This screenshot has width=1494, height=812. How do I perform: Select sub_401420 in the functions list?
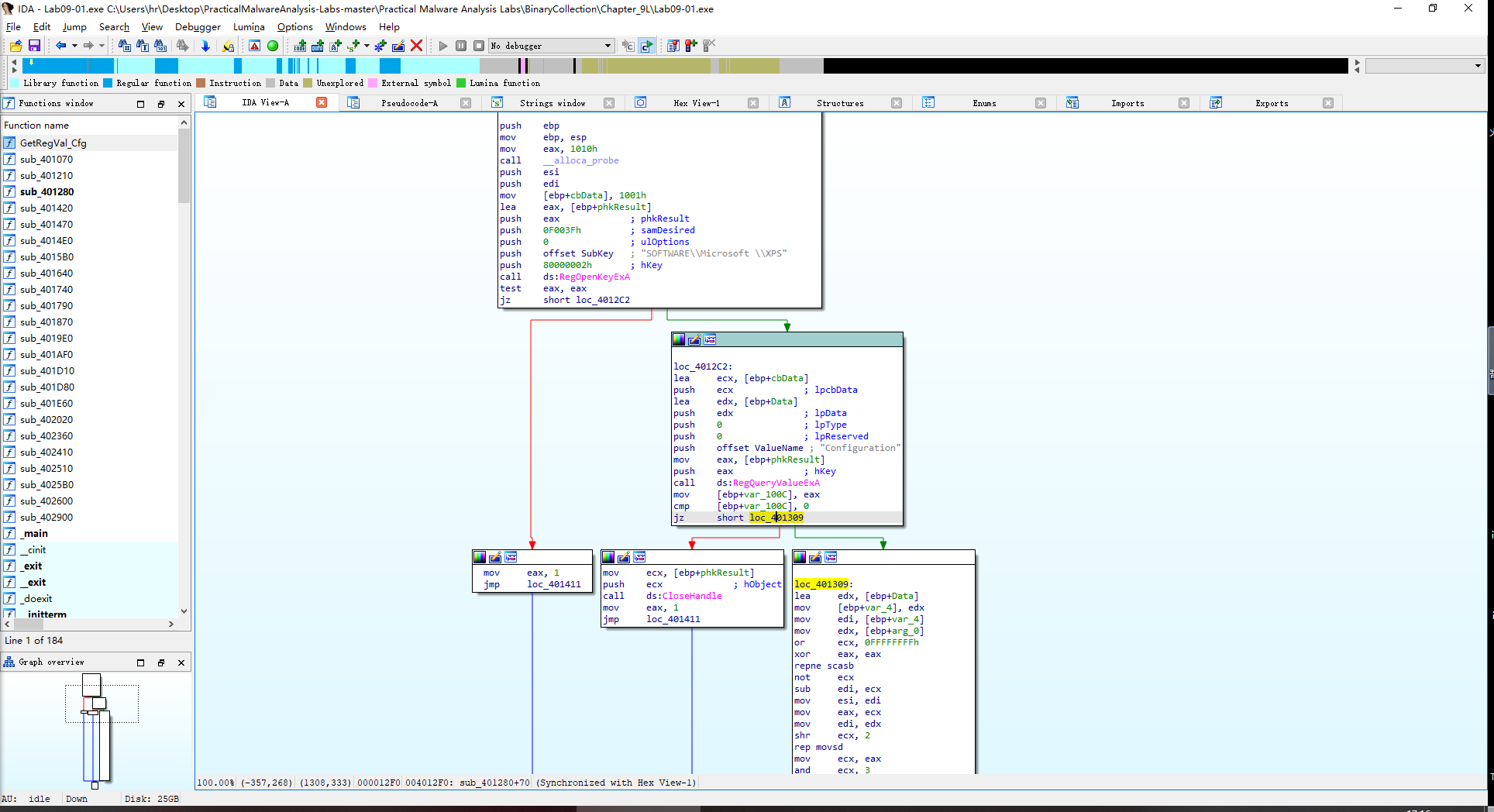[x=46, y=208]
